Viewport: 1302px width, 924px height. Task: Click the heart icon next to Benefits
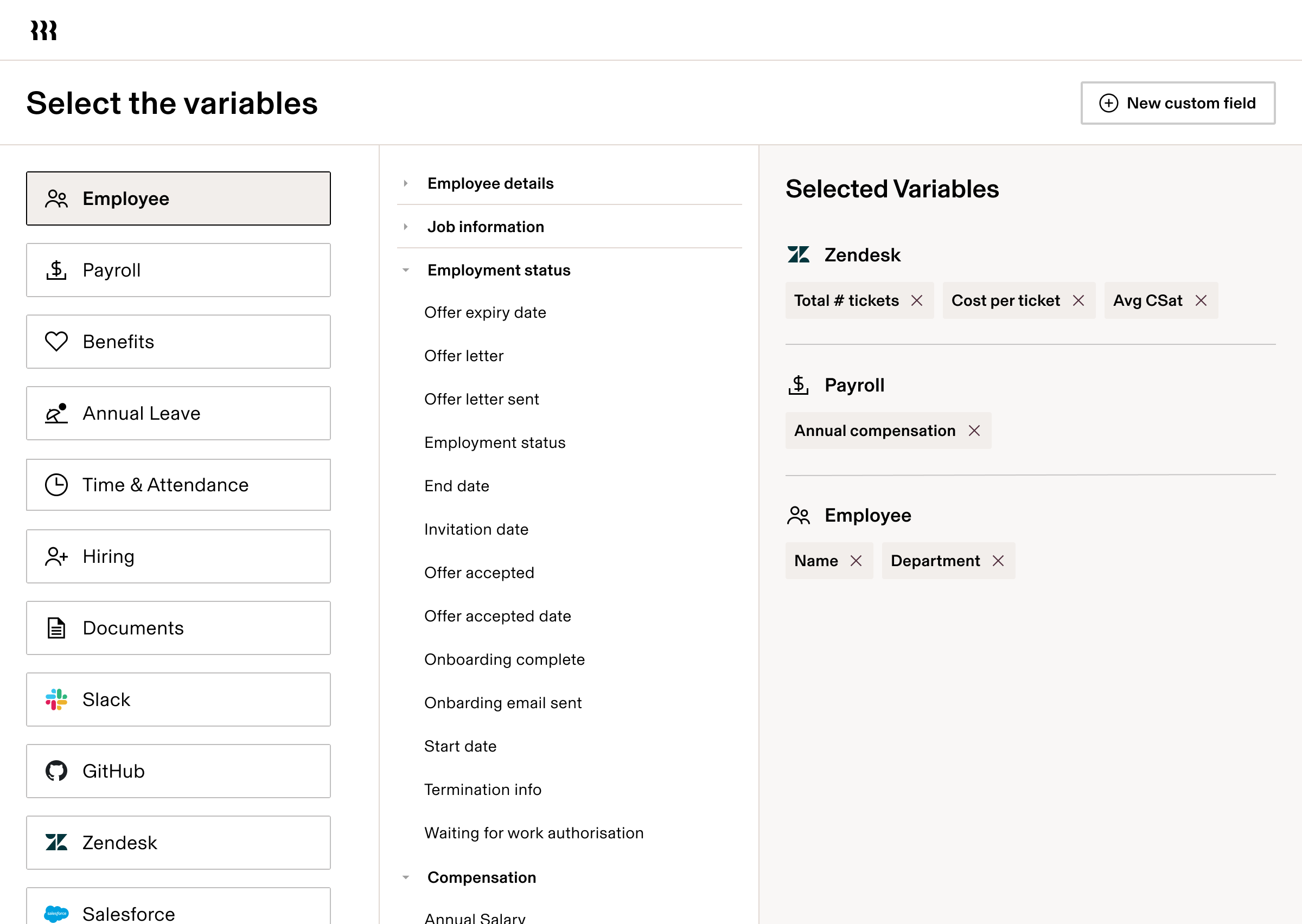[55, 342]
